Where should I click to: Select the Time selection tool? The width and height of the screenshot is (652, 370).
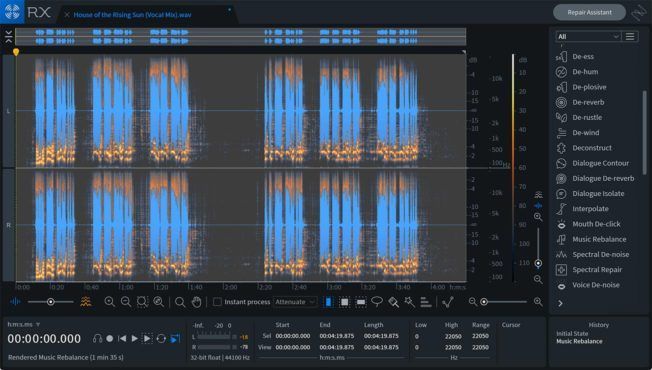point(328,302)
